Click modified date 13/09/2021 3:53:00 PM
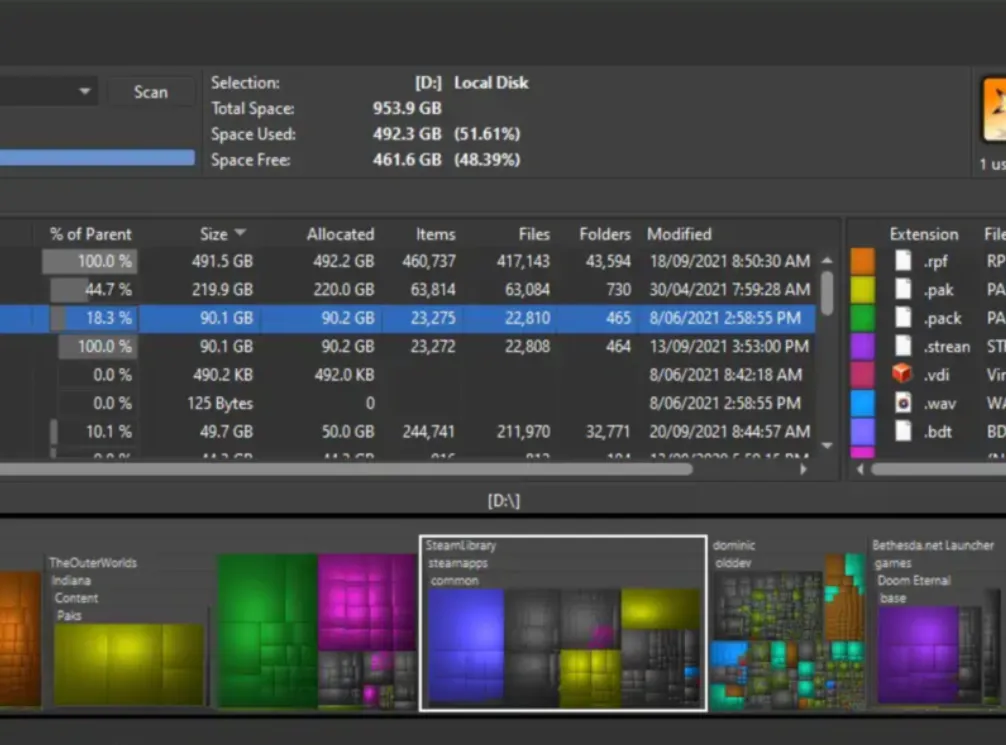The width and height of the screenshot is (1006, 745). coord(729,347)
